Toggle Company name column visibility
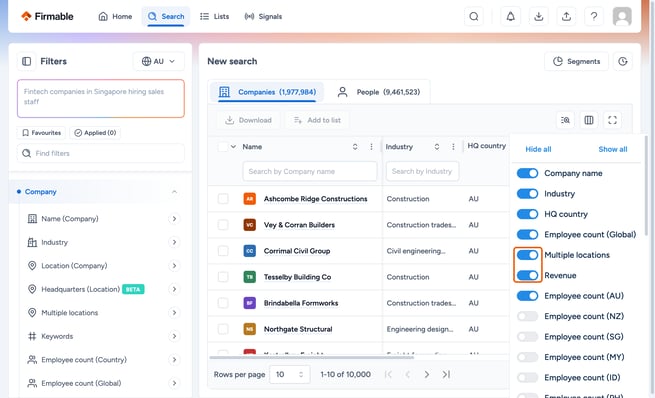Viewport: 655px width, 398px height. click(x=527, y=173)
